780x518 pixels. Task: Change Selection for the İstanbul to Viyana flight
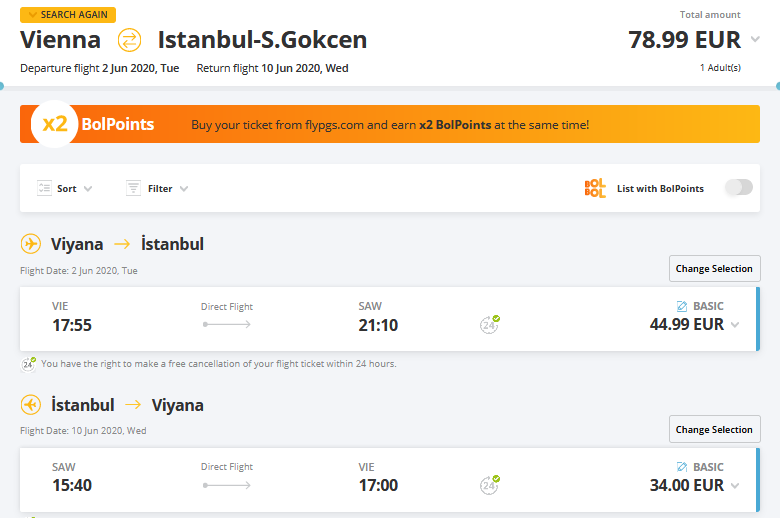714,429
